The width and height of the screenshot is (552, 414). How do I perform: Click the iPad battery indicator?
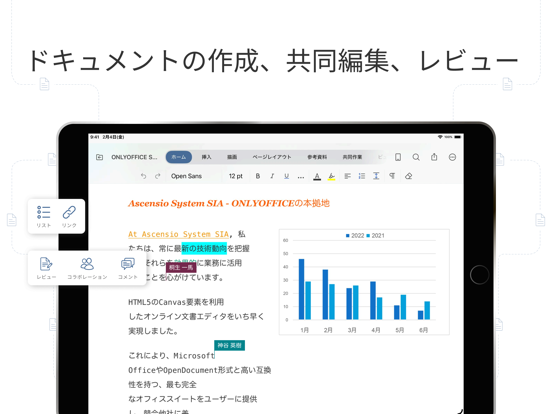coord(458,137)
